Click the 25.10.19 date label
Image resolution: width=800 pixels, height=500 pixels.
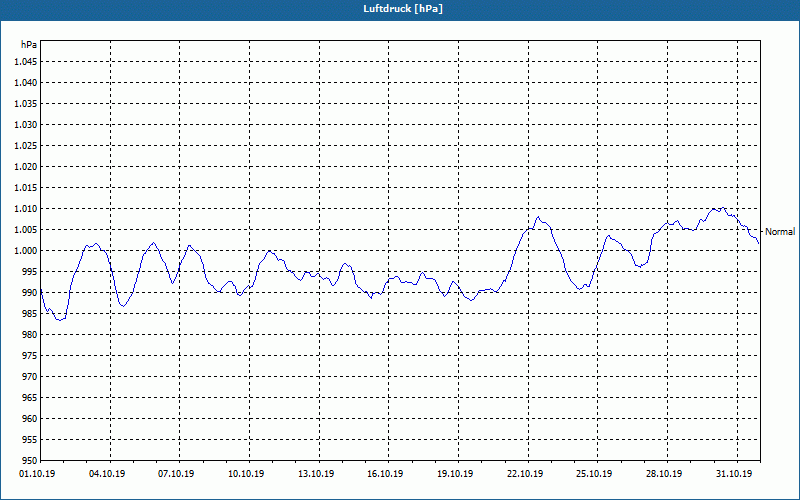(594, 473)
